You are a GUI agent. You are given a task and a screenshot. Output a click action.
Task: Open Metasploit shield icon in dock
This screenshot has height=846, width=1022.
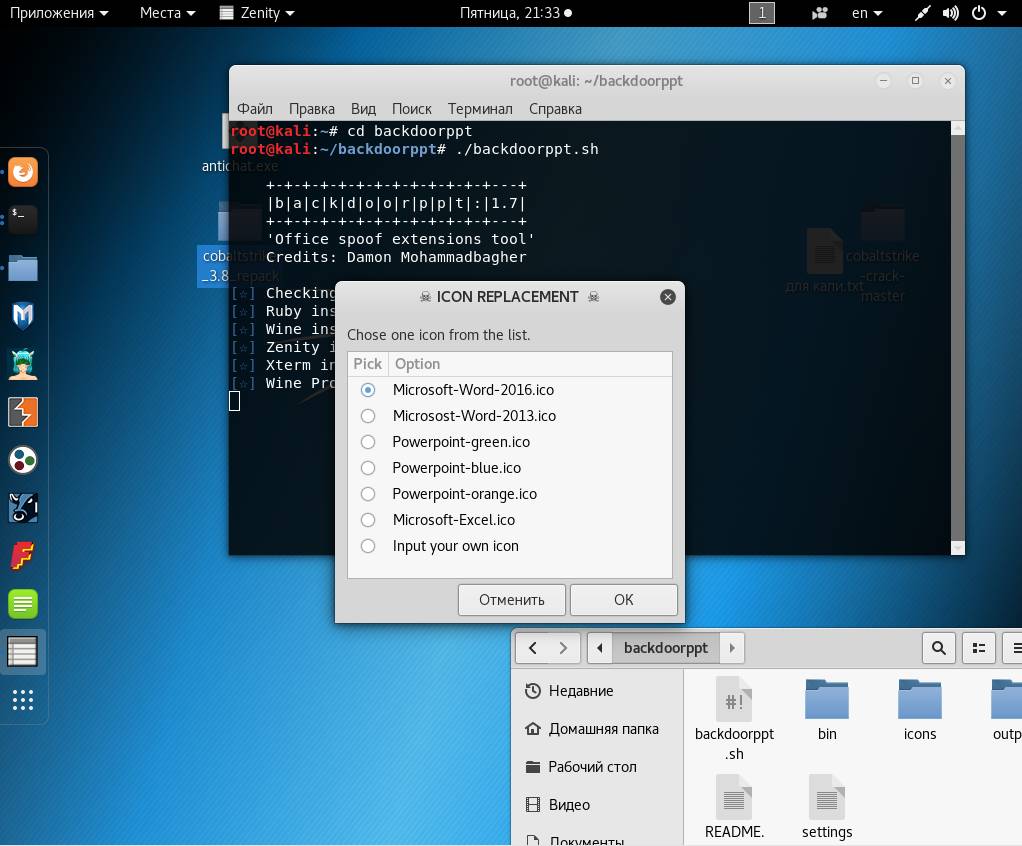[22, 316]
